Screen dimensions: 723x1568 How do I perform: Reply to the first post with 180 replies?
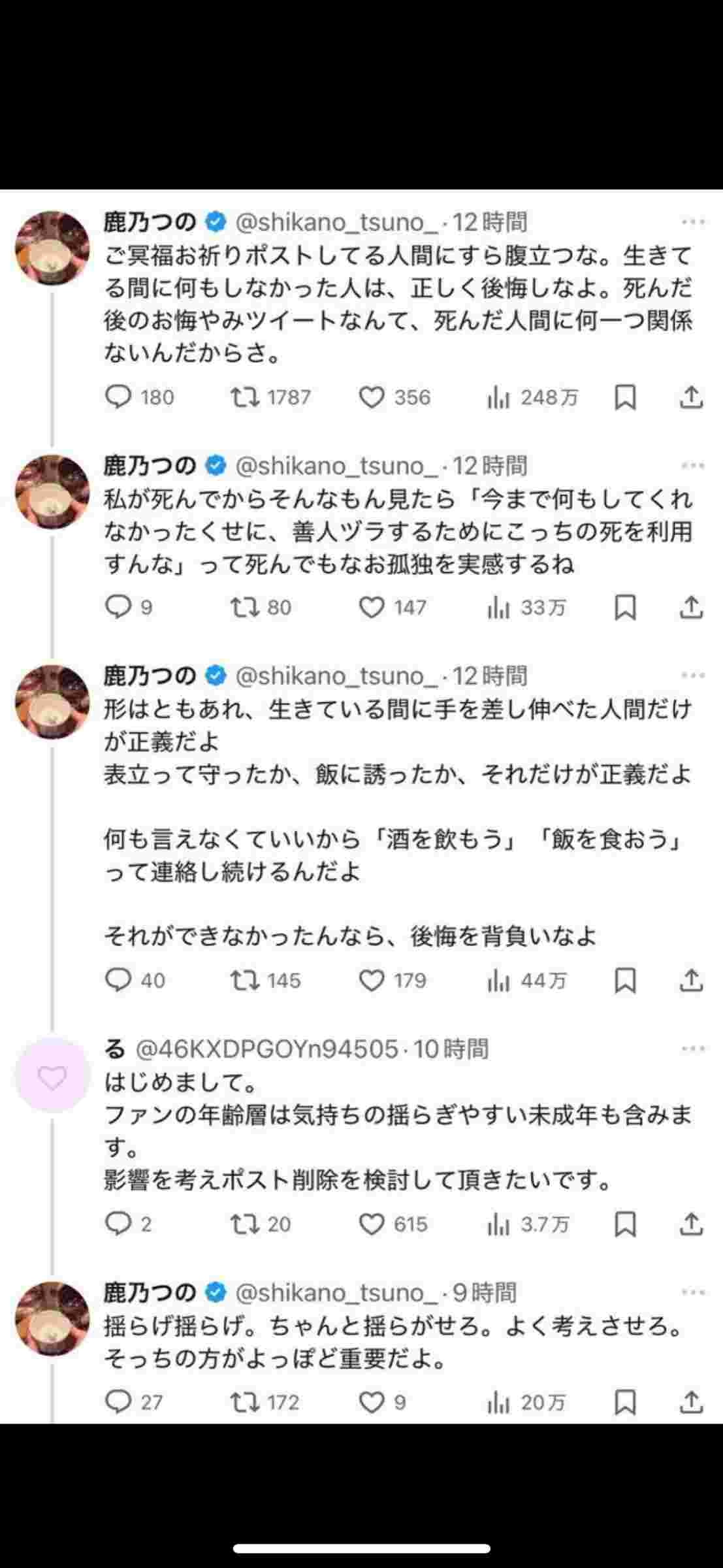click(119, 397)
